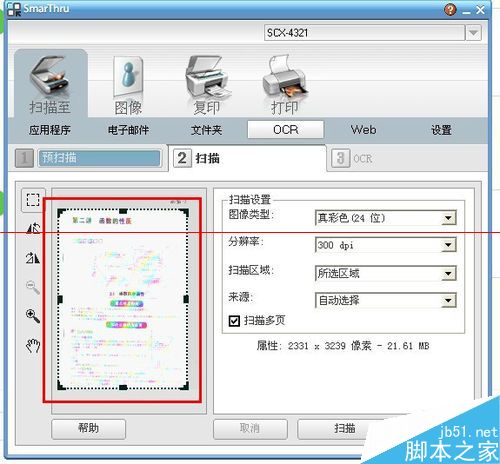Select the OCR tab

[285, 130]
